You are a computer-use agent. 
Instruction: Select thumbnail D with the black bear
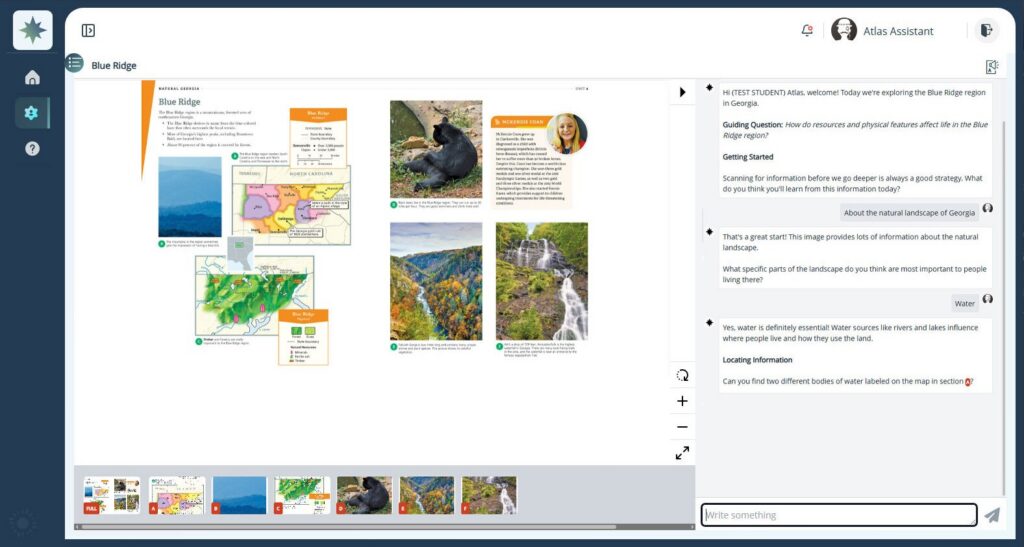coord(364,495)
